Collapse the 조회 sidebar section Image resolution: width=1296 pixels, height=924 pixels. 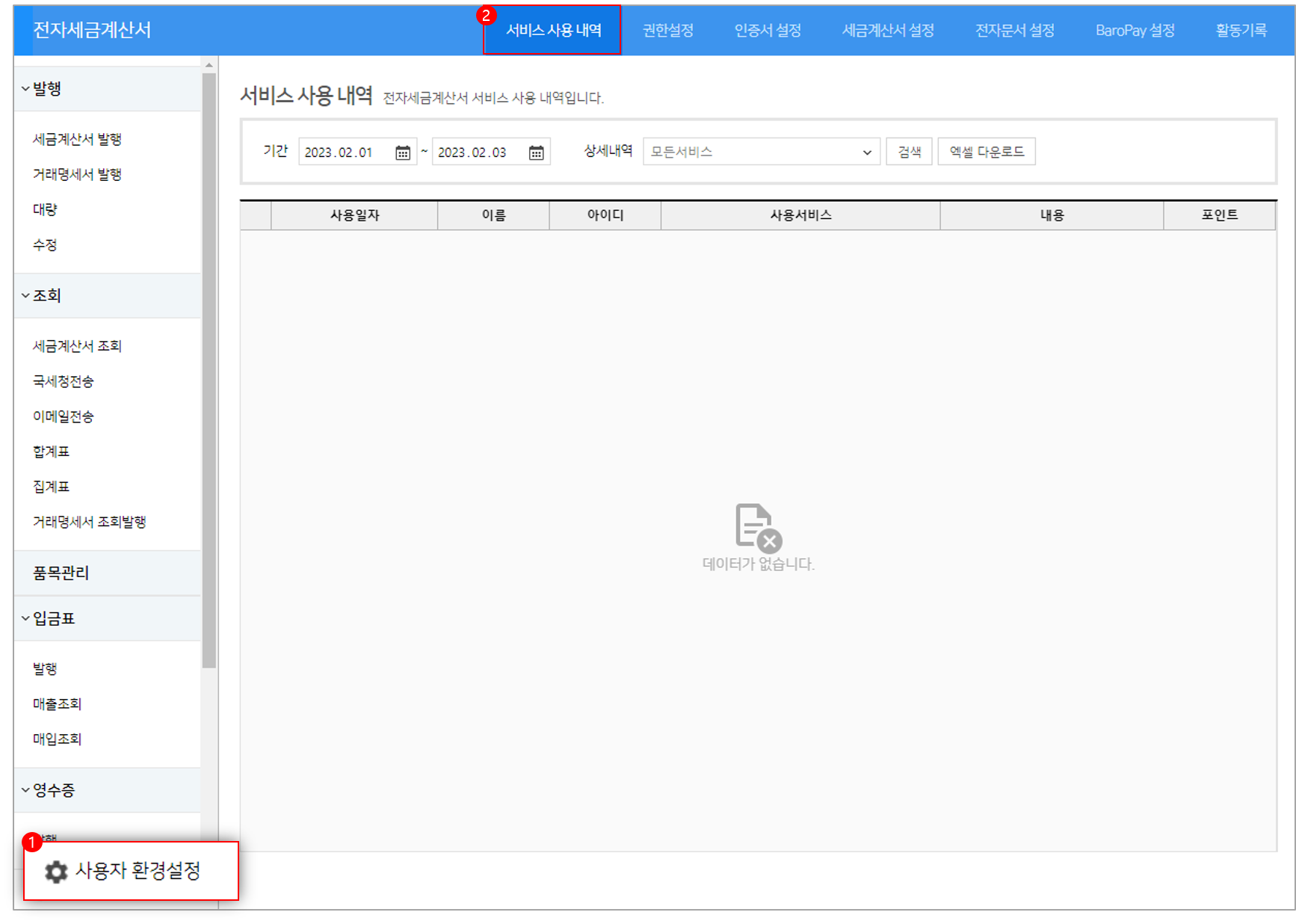[x=46, y=295]
